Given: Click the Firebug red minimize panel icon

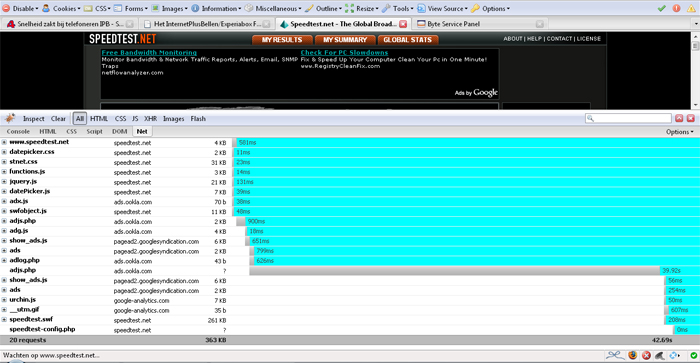Looking at the screenshot, I should [679, 118].
